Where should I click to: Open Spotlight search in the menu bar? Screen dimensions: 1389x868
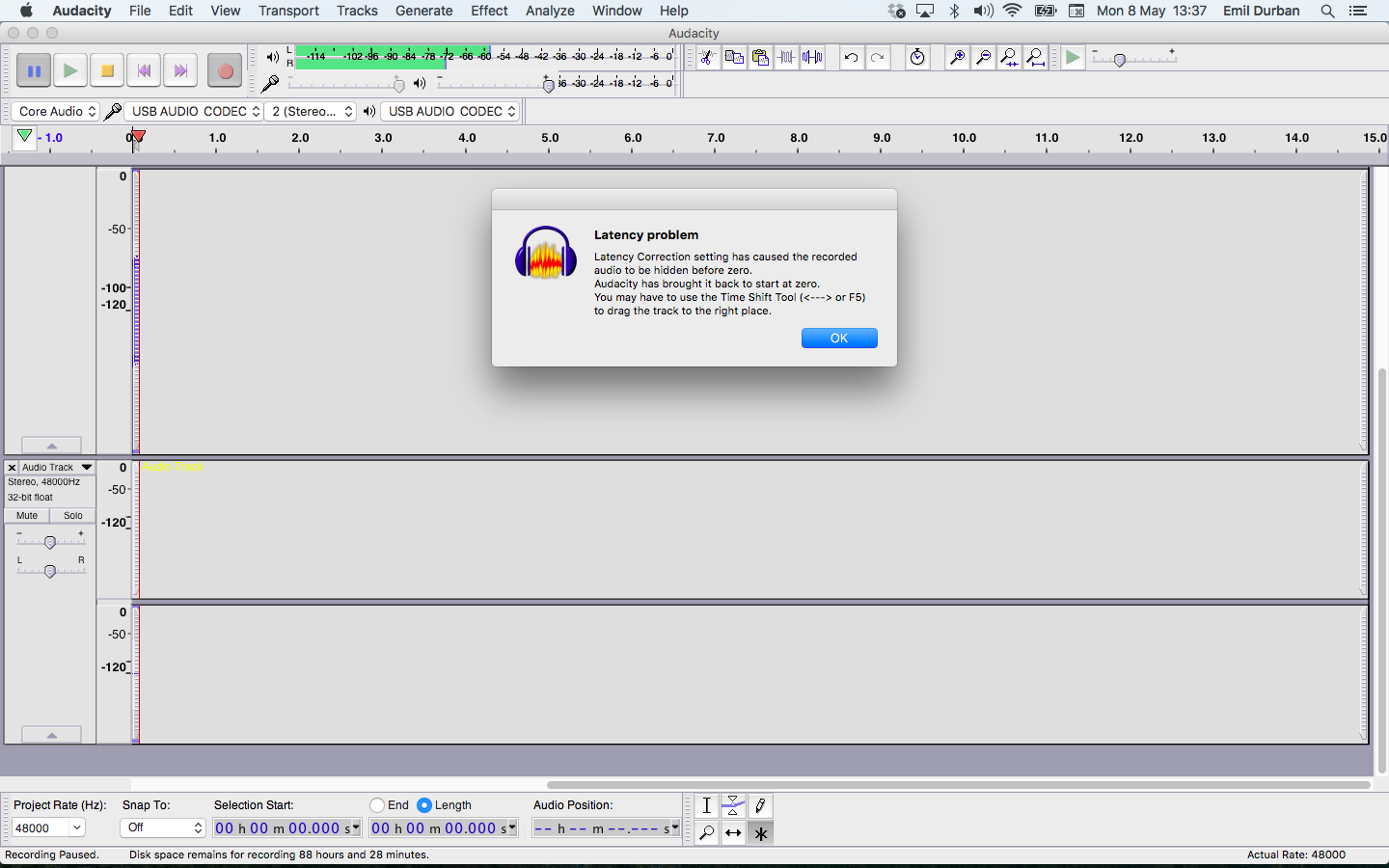[x=1327, y=11]
